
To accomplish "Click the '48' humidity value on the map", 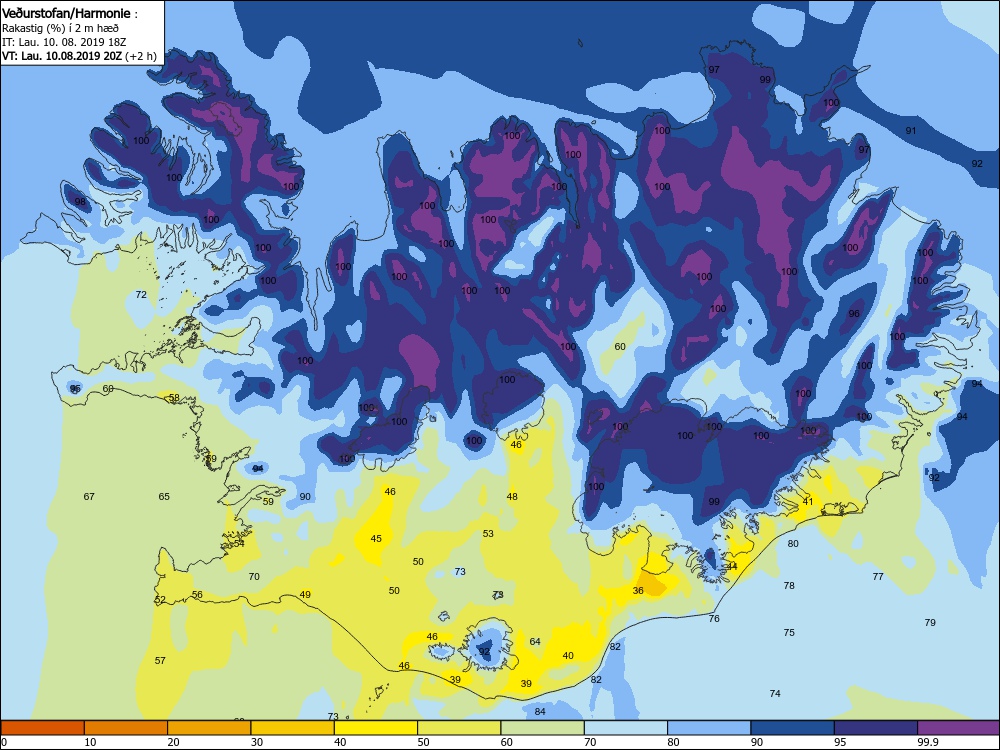I will [512, 497].
